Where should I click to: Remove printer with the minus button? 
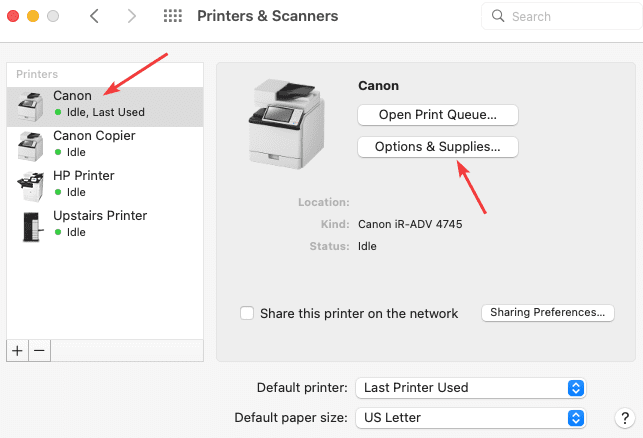coord(39,350)
